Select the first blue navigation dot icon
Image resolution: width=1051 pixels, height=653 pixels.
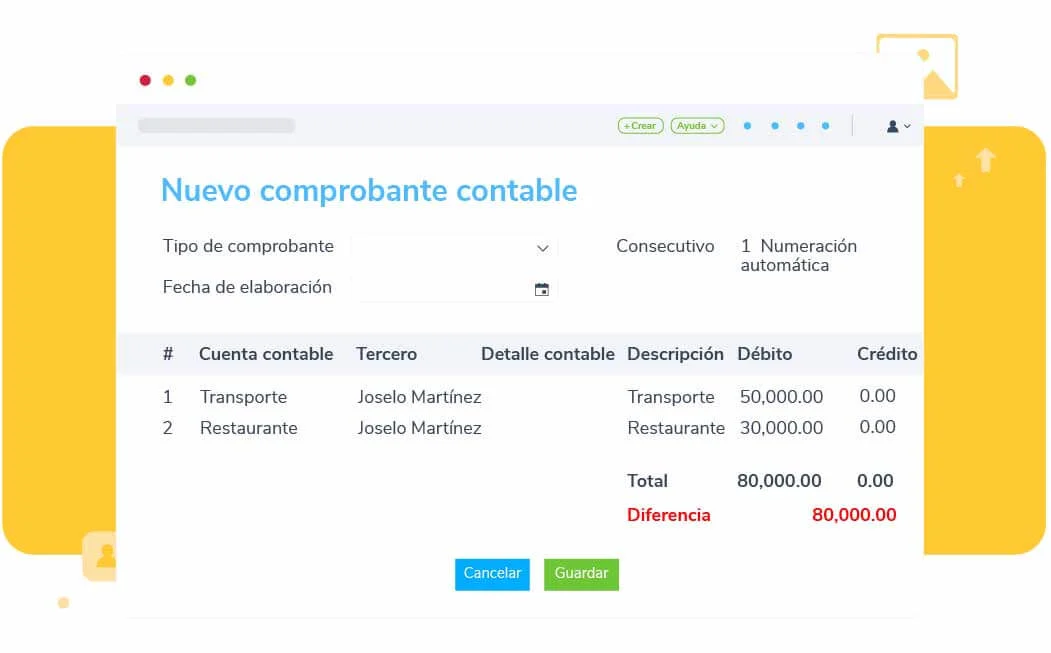click(747, 126)
